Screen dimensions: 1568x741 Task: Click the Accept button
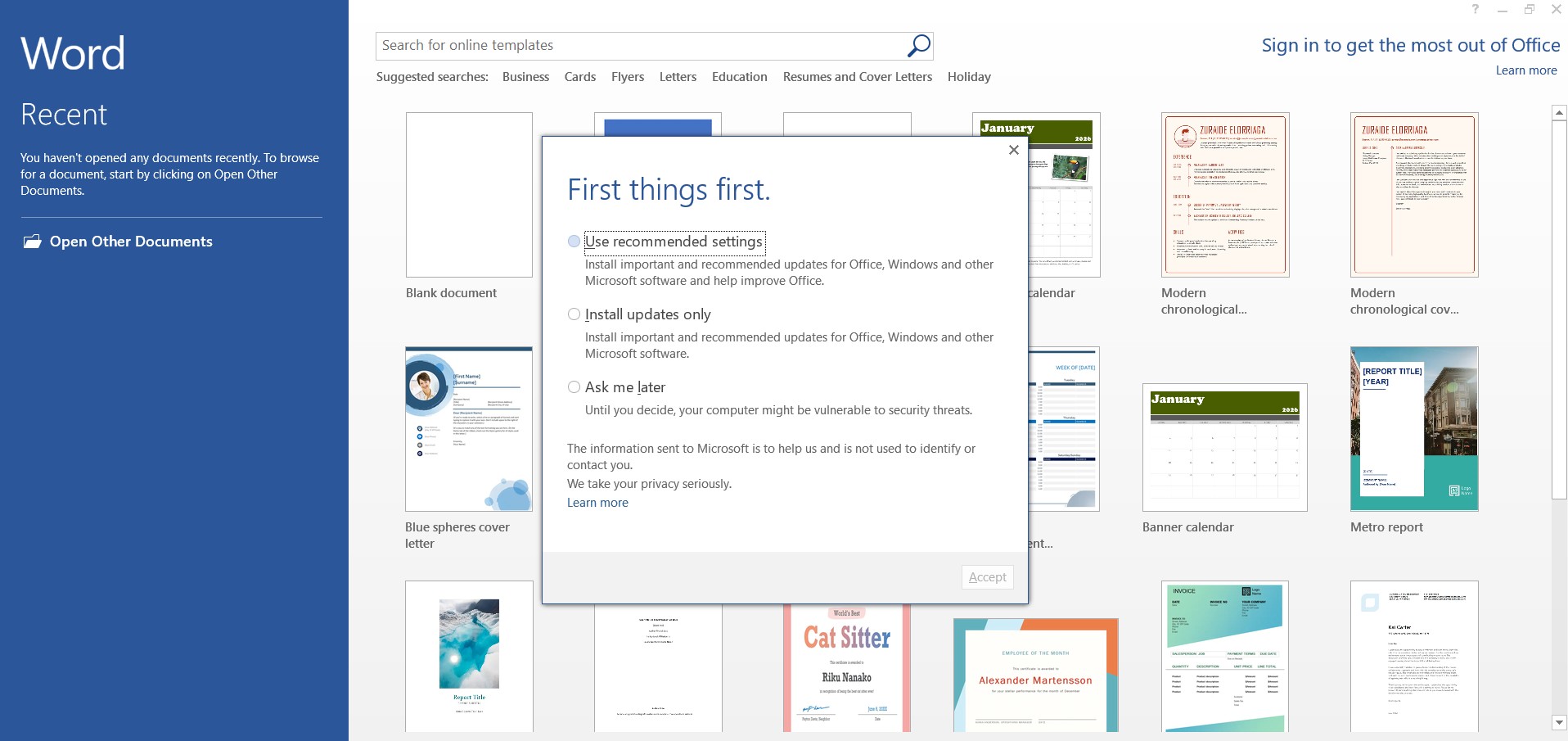[x=987, y=577]
